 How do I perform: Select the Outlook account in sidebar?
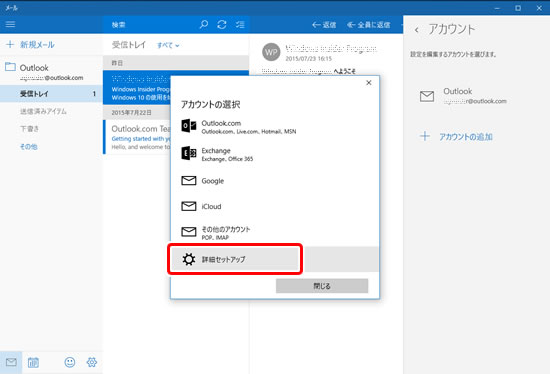click(51, 72)
